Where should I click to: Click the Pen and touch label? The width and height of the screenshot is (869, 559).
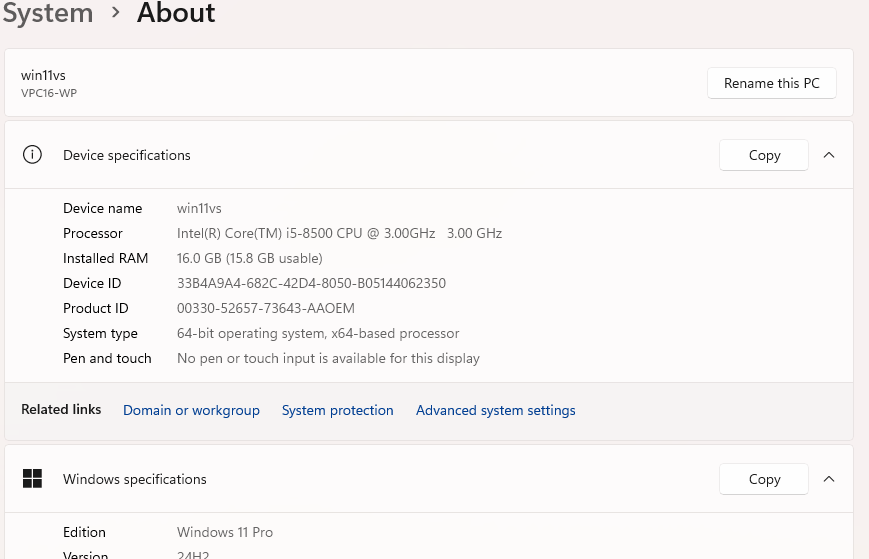[107, 358]
